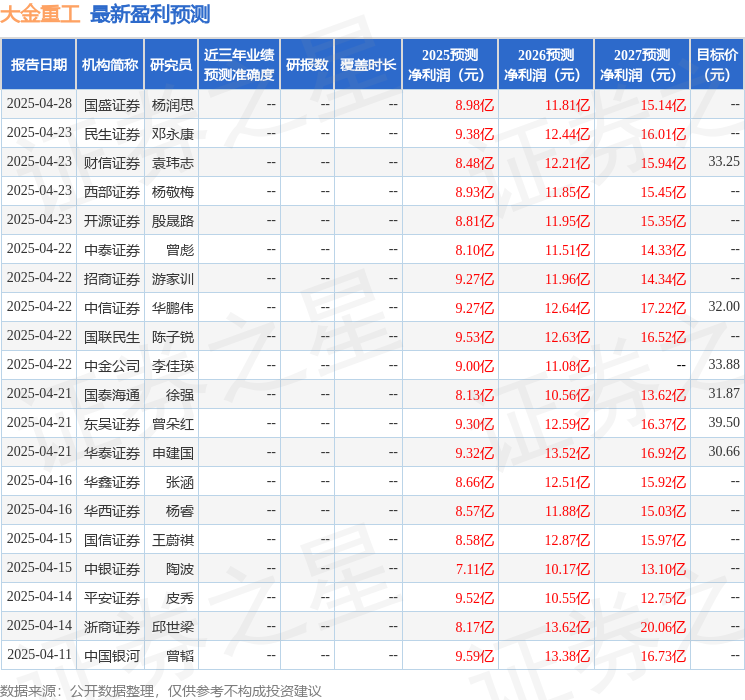This screenshot has height=700, width=745.
Task: Select the 招商证券 institution cell
Action: click(x=112, y=279)
